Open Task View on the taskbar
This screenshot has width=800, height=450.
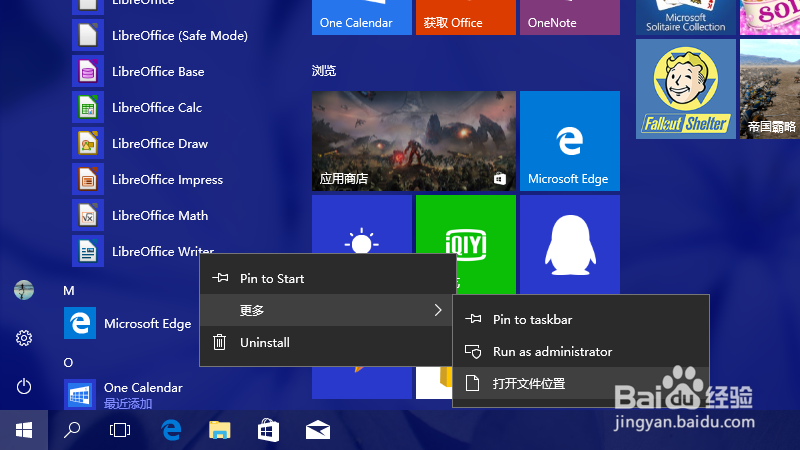tap(120, 430)
